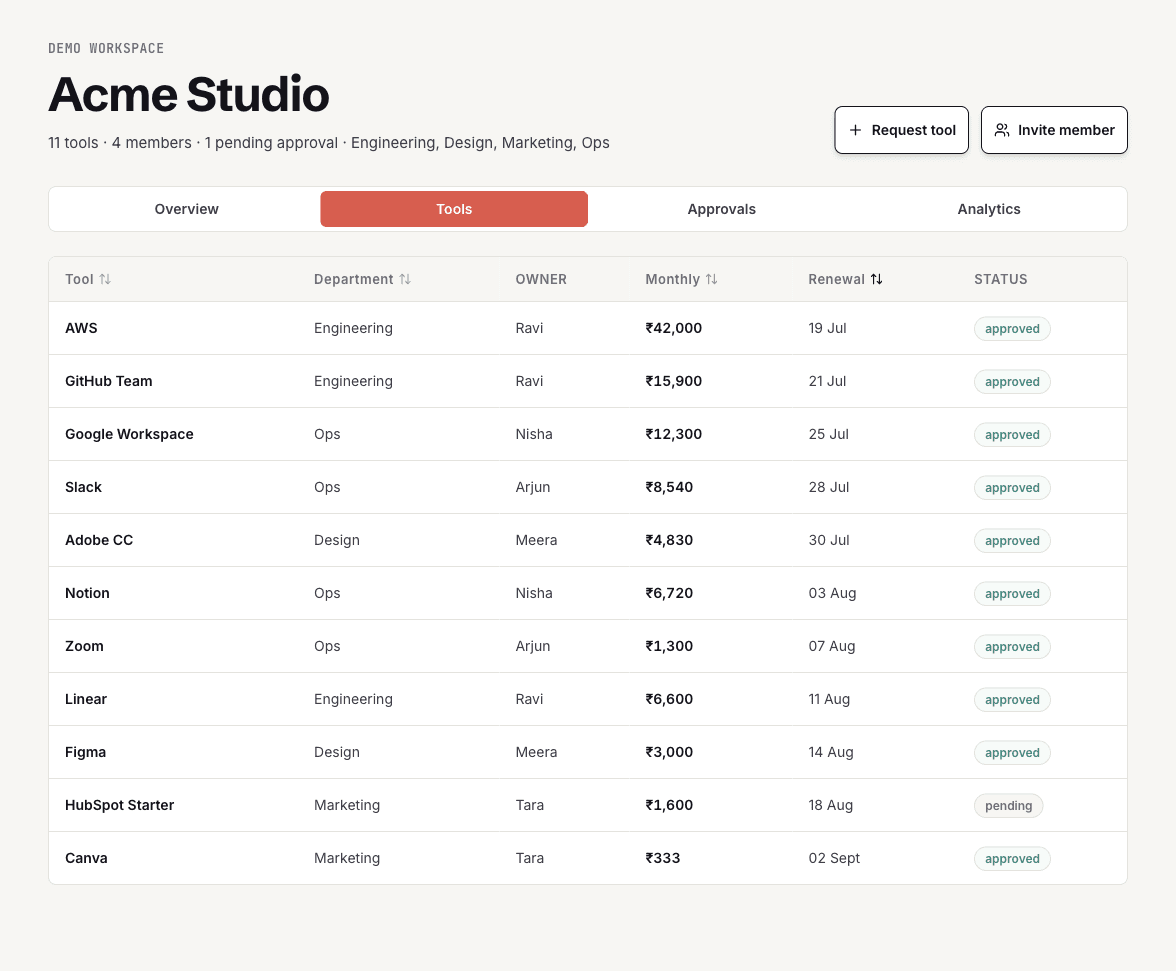Click the plus icon on Request tool
Image resolution: width=1176 pixels, height=971 pixels.
(x=855, y=130)
